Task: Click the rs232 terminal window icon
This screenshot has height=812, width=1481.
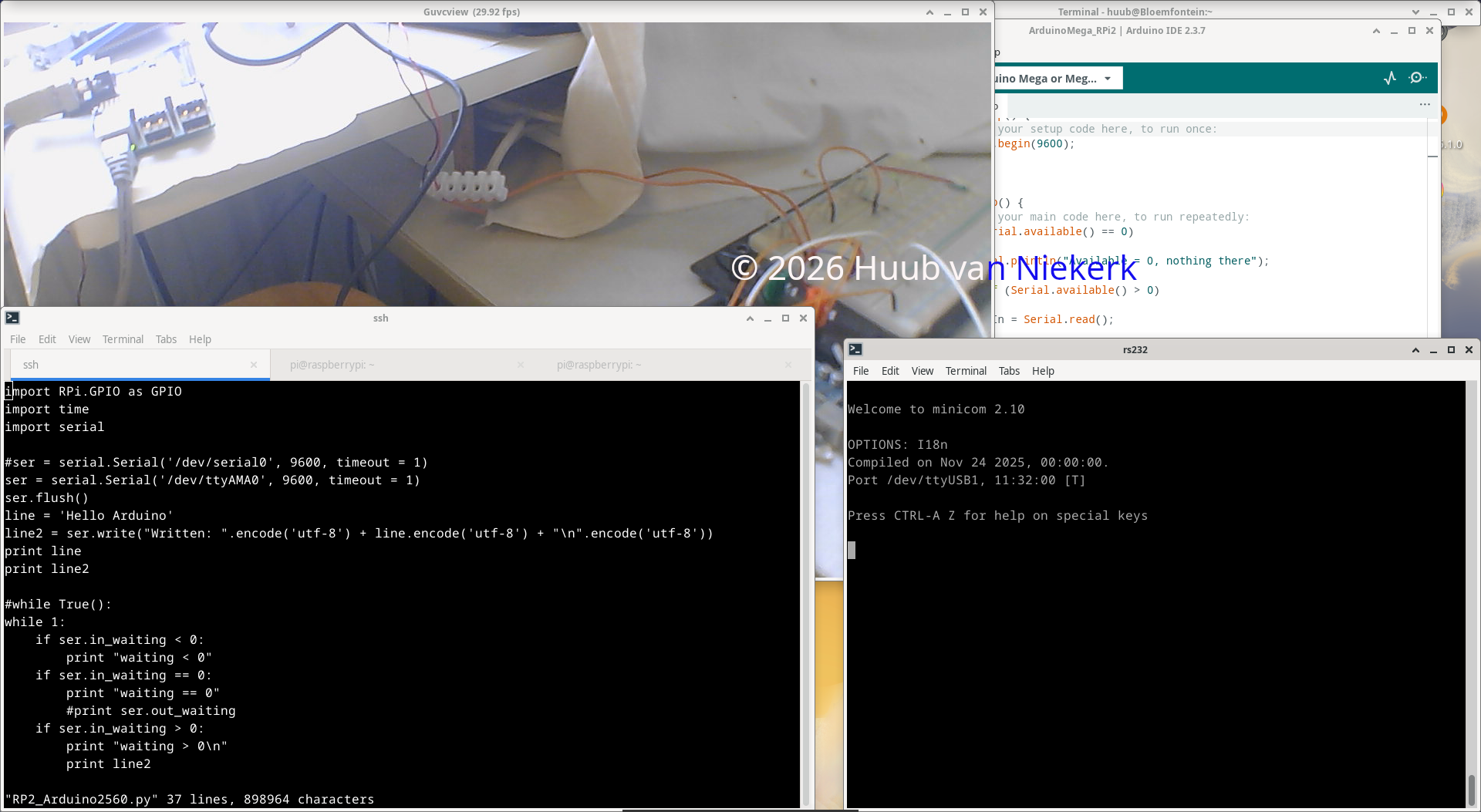Action: point(855,349)
